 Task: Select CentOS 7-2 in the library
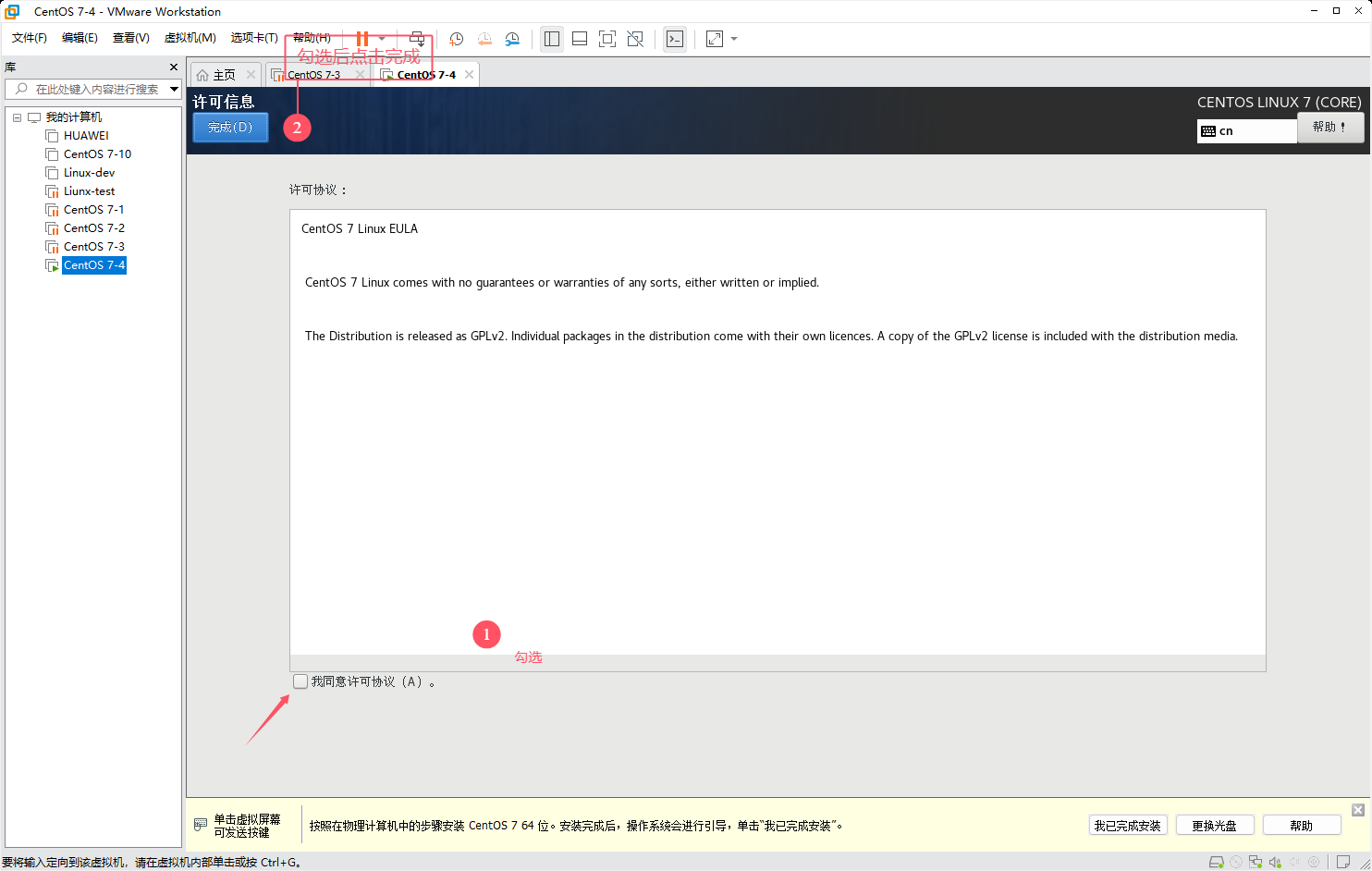[x=93, y=228]
